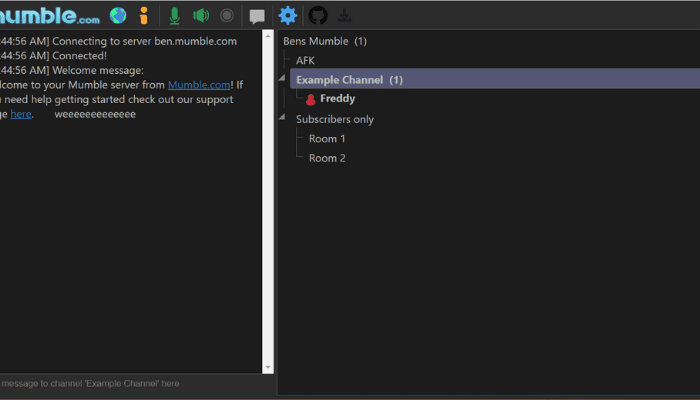
Task: Toggle microphone mute with green mic icon
Action: point(175,16)
